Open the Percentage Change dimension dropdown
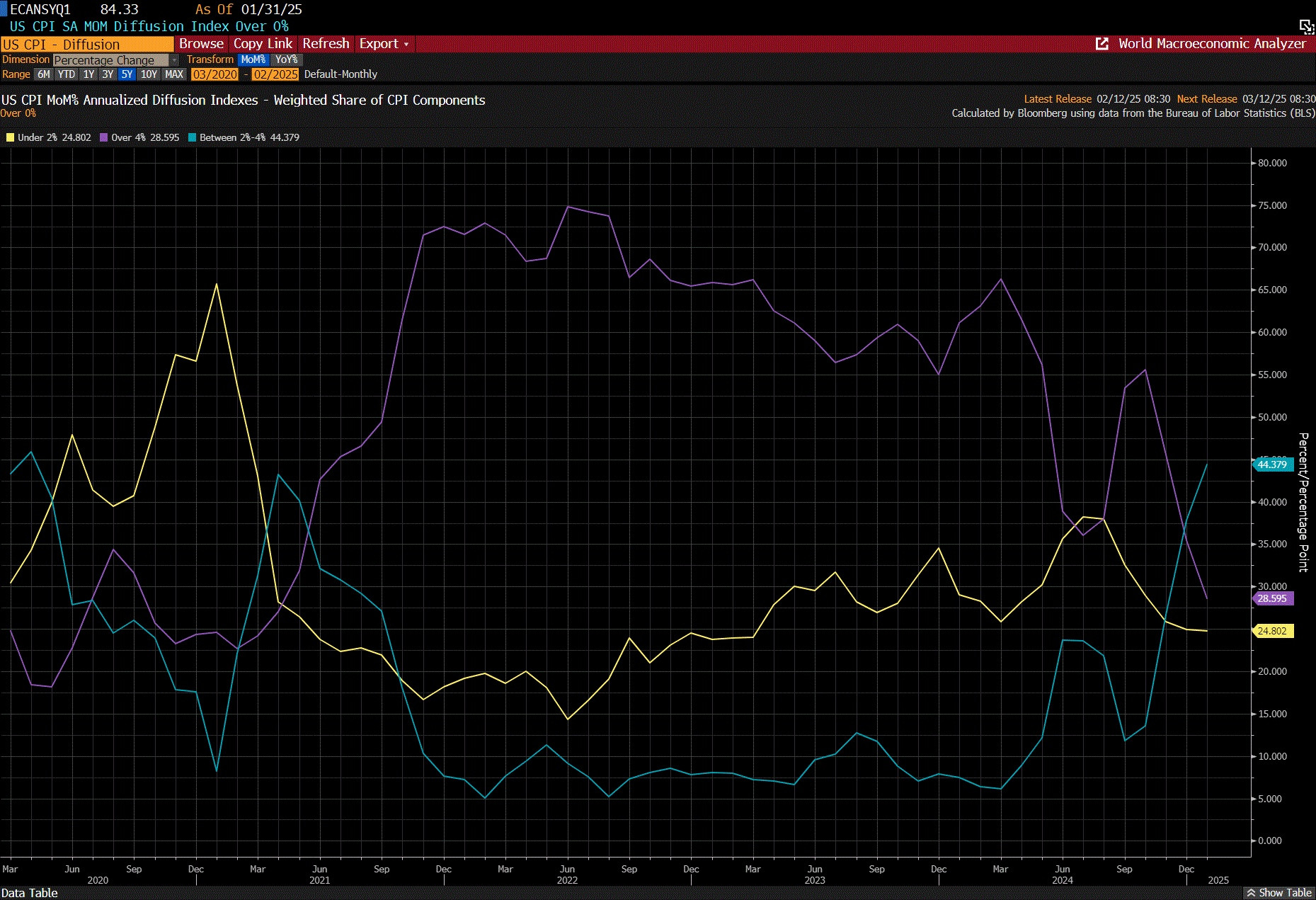Viewport: 1316px width, 900px height. click(117, 60)
